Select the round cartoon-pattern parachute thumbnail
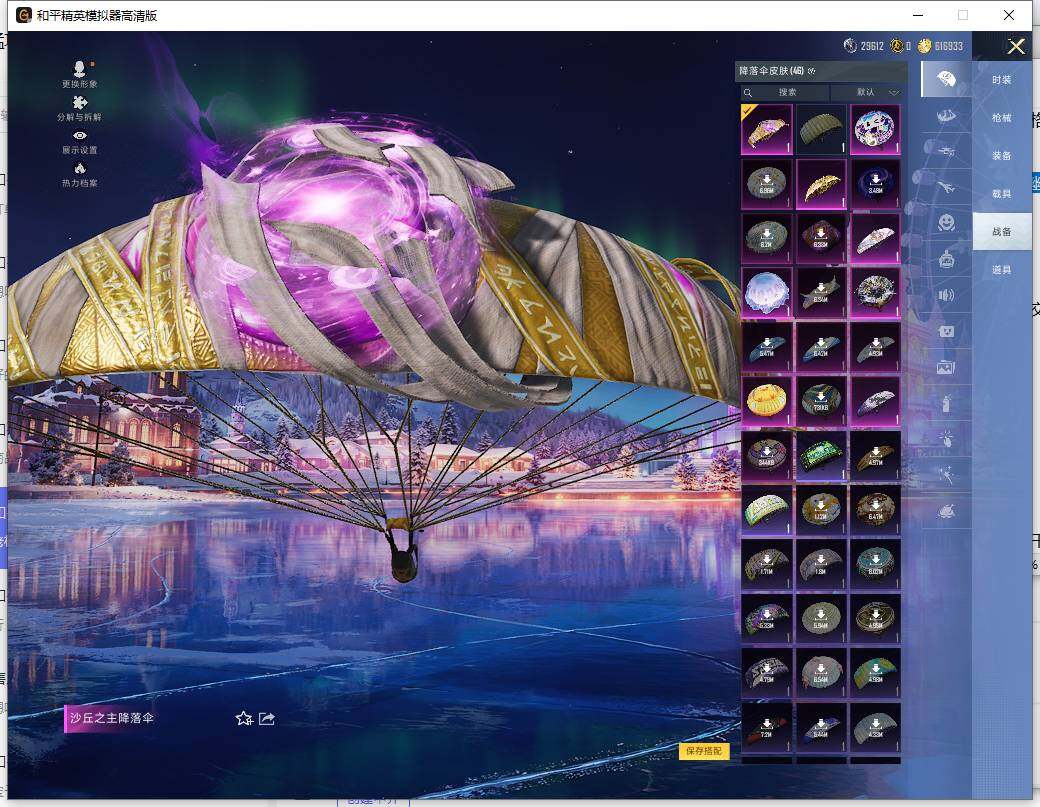The height and width of the screenshot is (807, 1040). pyautogui.click(x=876, y=129)
